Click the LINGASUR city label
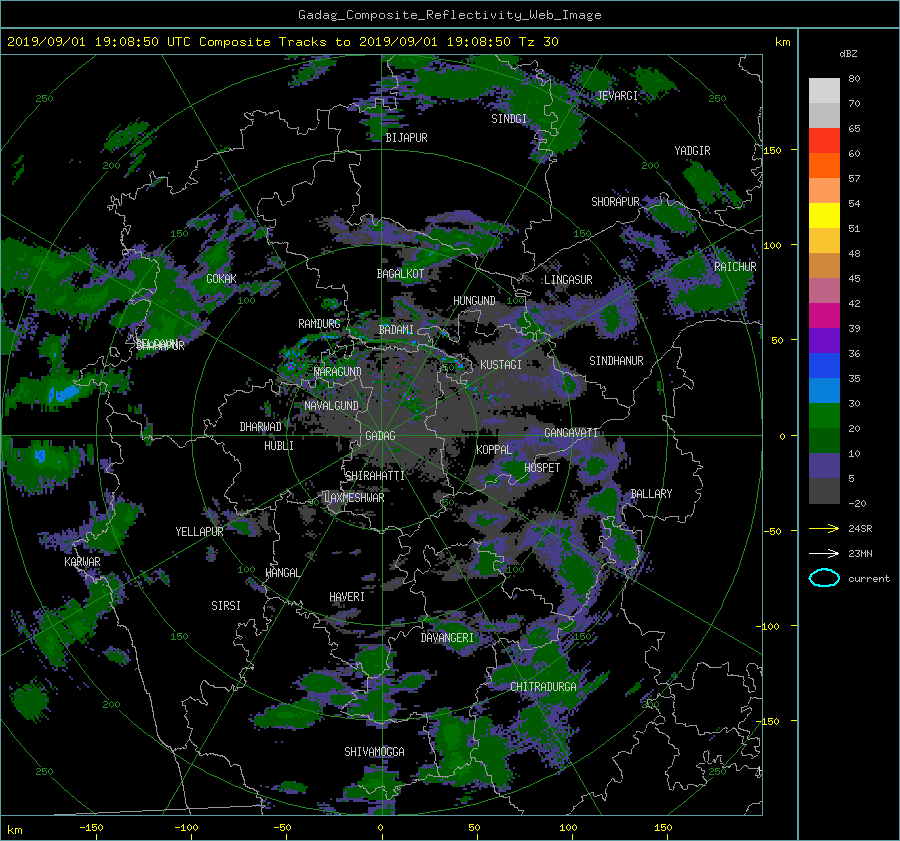Screen dimensions: 900x841 (568, 280)
